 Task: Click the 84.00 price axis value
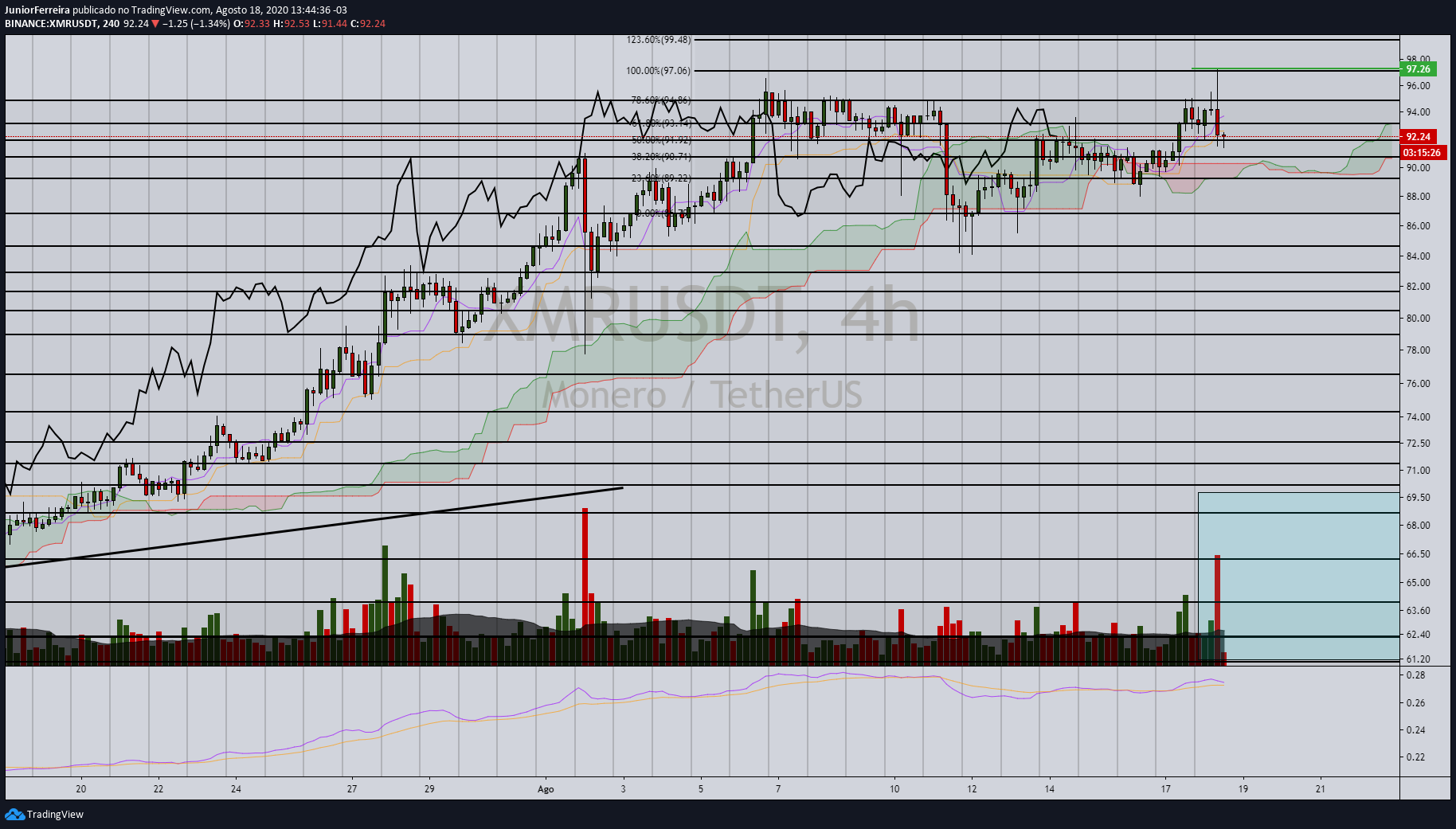[1418, 256]
